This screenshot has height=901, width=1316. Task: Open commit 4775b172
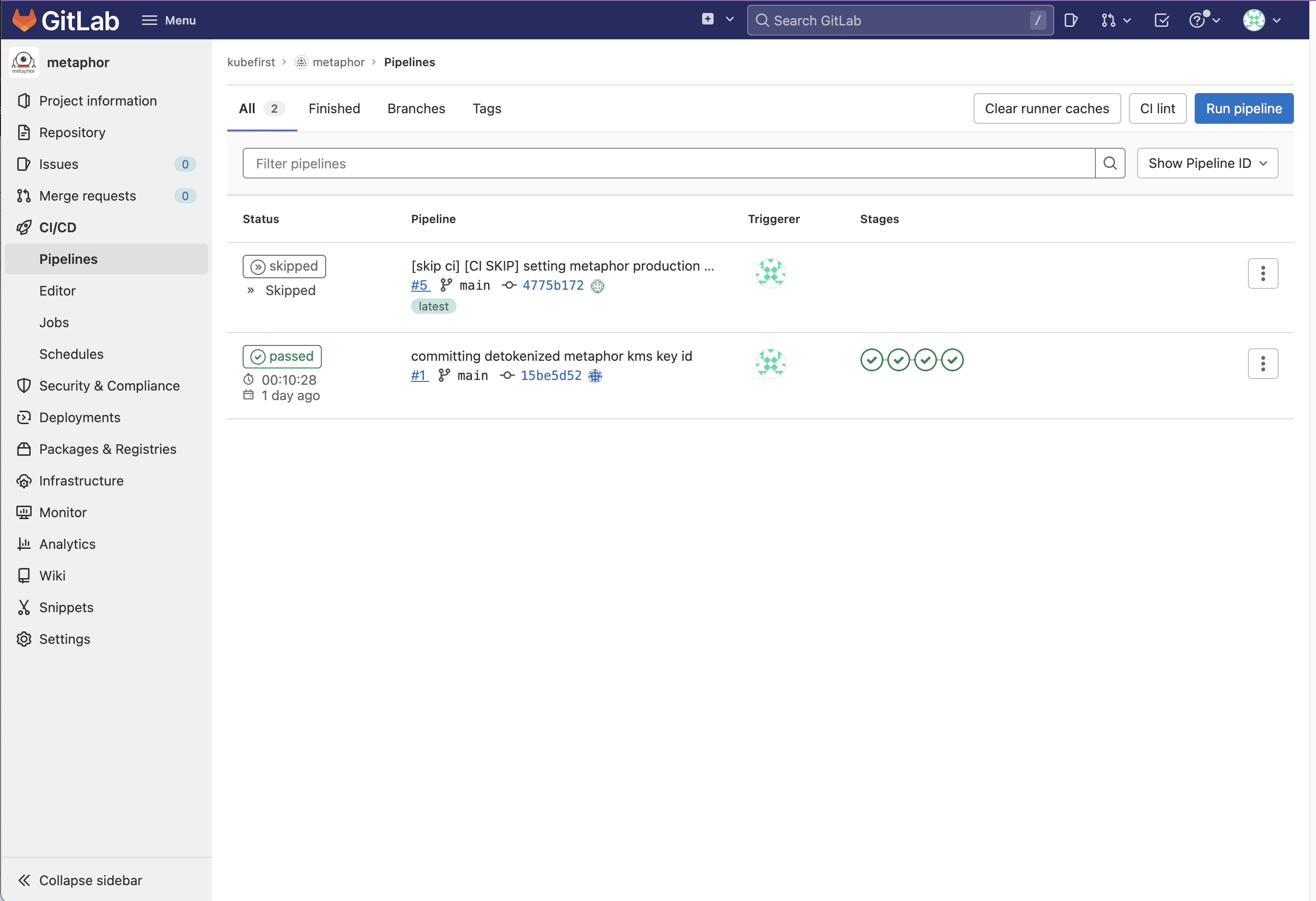click(x=552, y=285)
